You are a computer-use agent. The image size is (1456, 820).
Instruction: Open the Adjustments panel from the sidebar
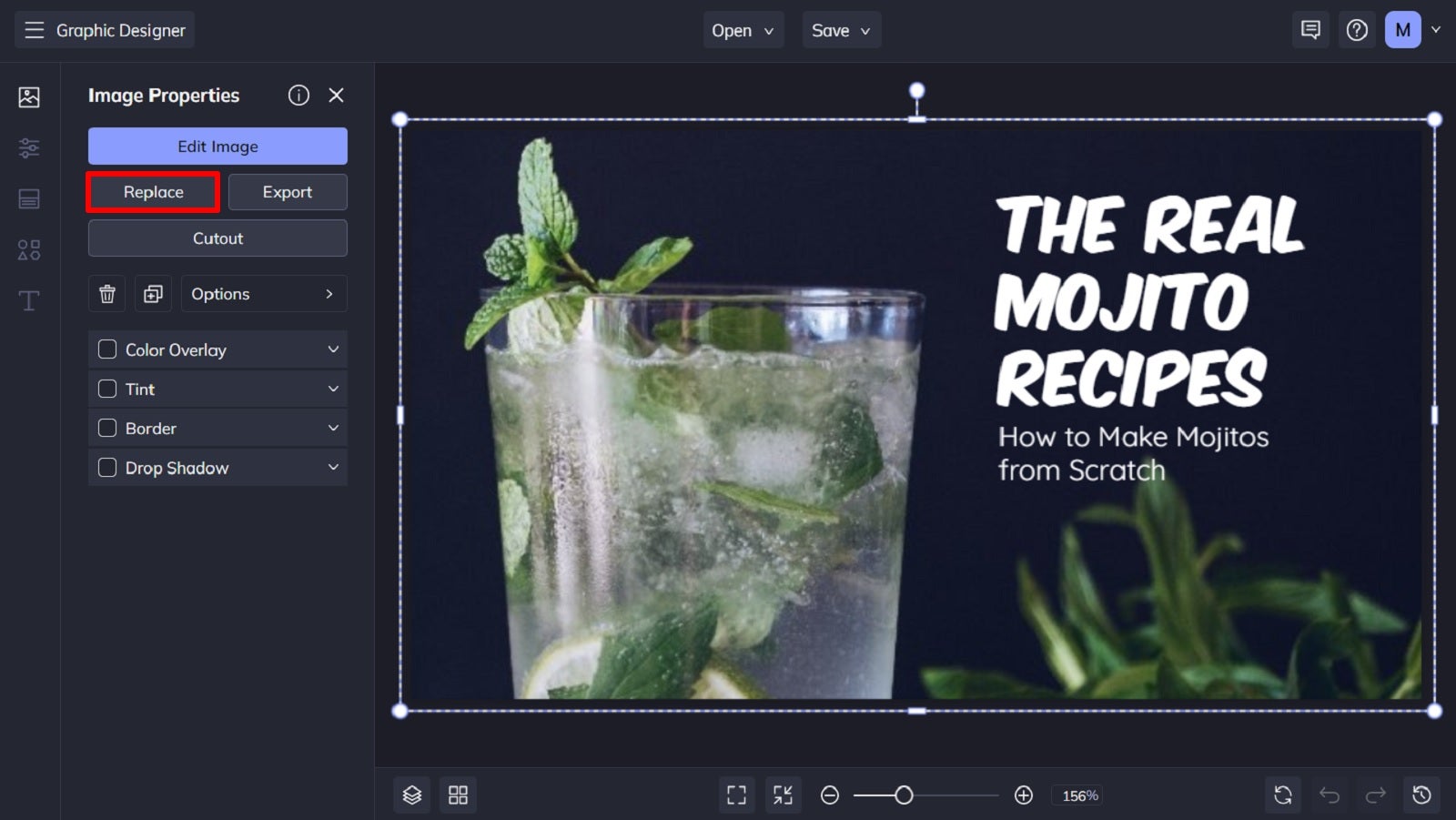click(x=28, y=147)
